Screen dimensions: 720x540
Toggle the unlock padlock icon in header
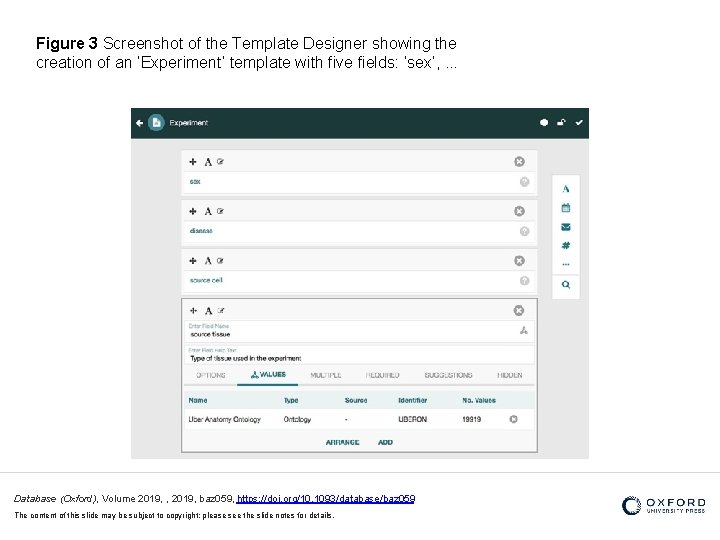coord(561,122)
